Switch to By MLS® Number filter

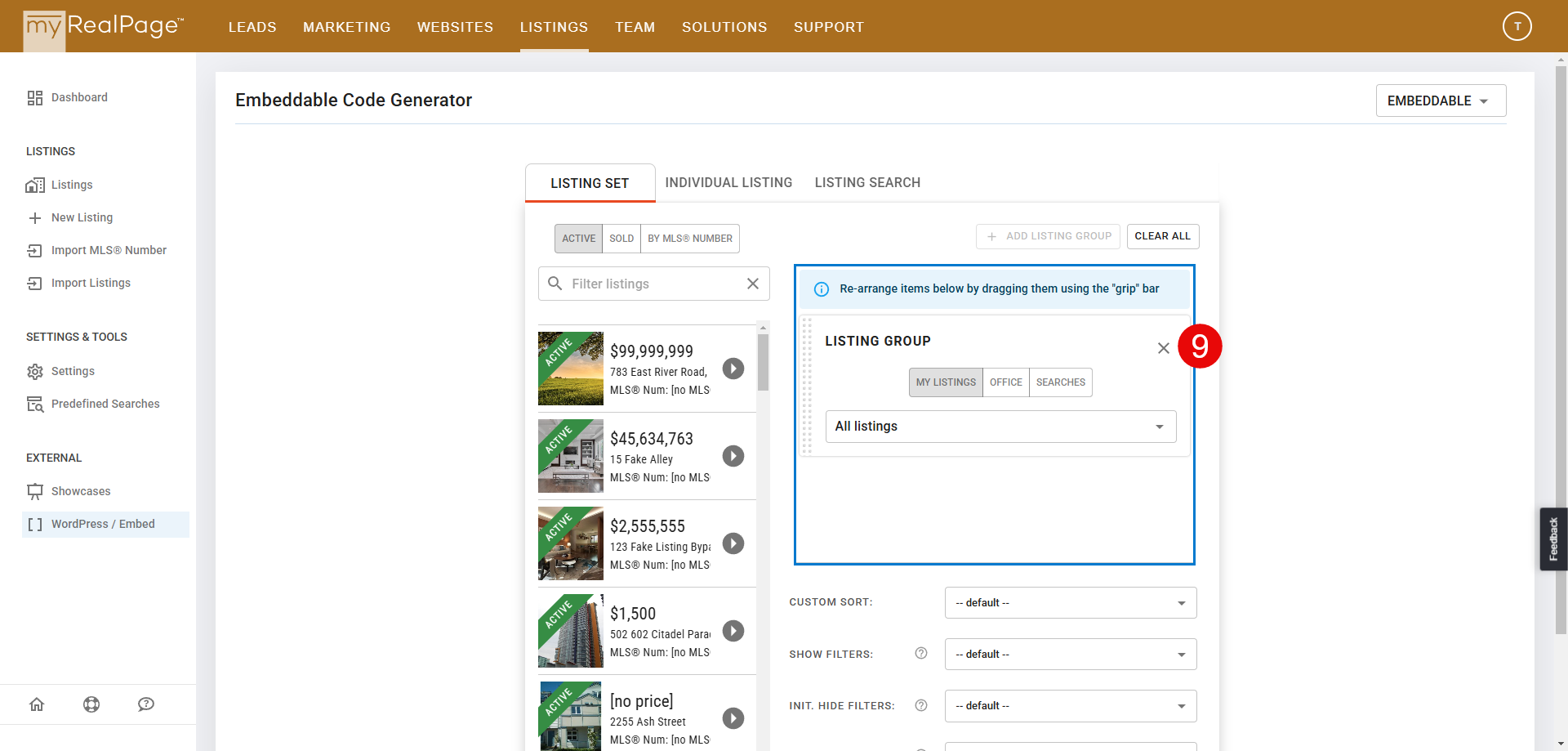tap(690, 239)
